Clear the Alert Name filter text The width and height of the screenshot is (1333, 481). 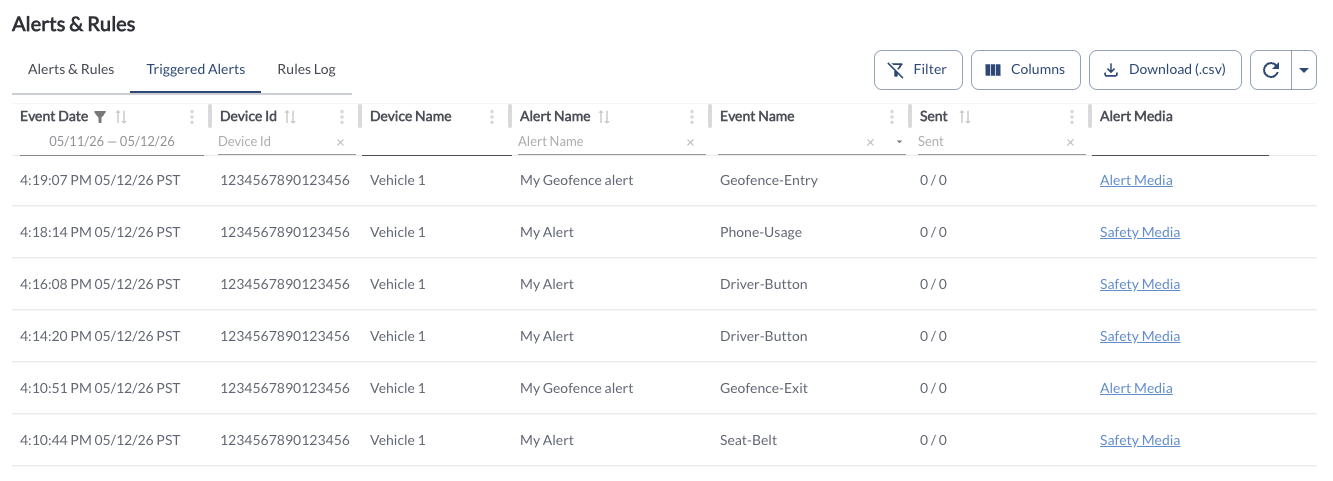[x=690, y=143]
